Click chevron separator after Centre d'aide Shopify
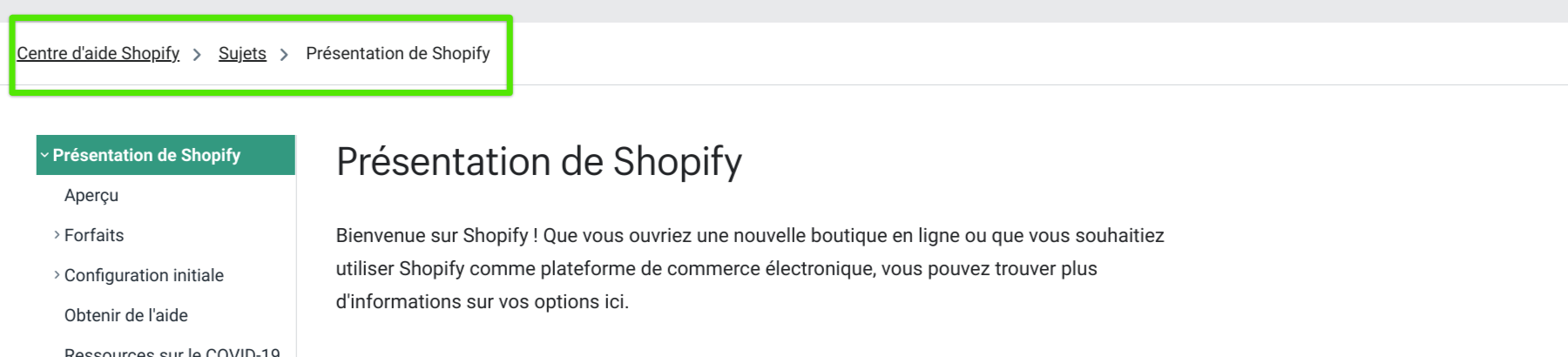The image size is (1568, 357). click(x=197, y=55)
